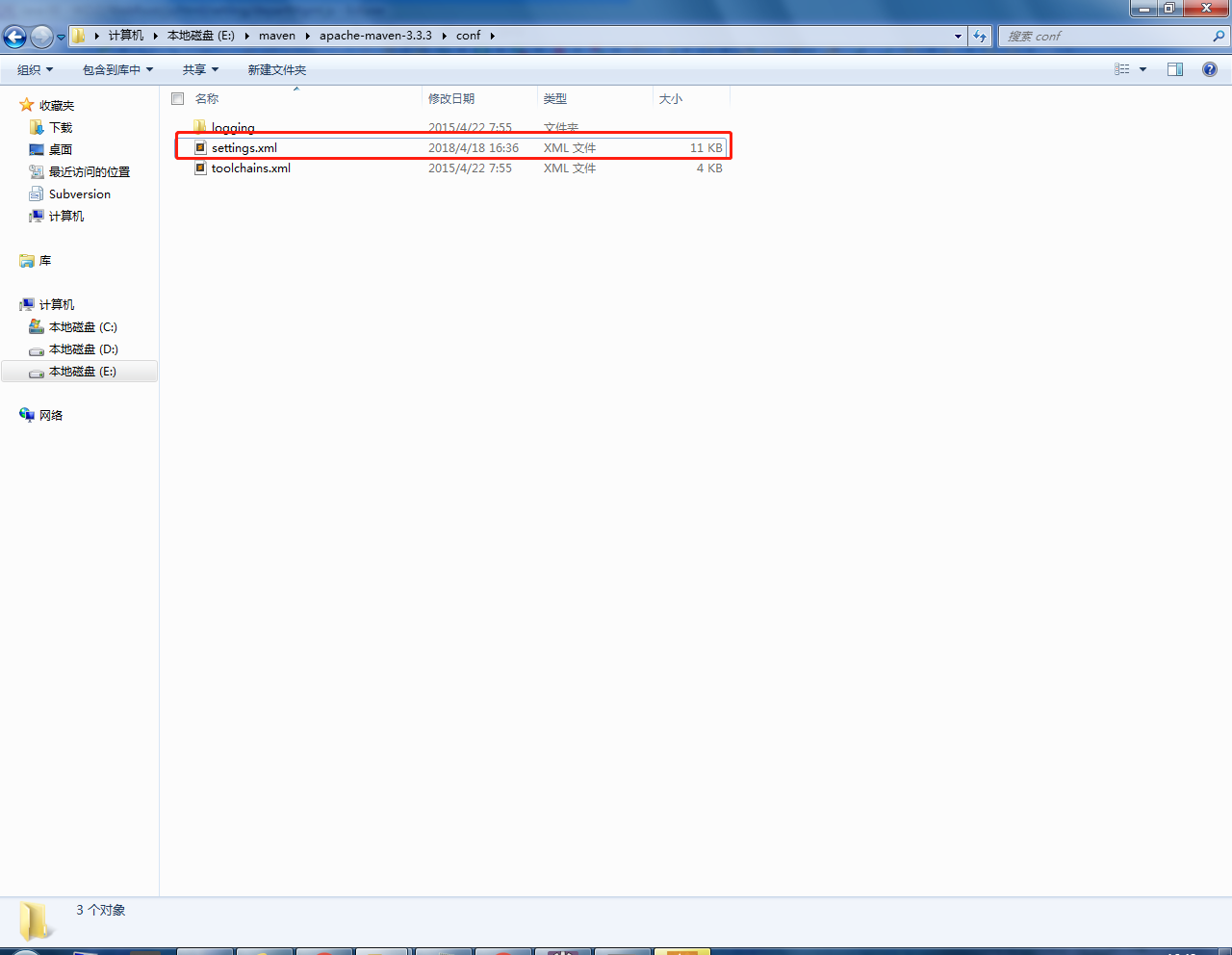The height and width of the screenshot is (955, 1232).
Task: Open the logging folder icon
Action: pyautogui.click(x=200, y=127)
